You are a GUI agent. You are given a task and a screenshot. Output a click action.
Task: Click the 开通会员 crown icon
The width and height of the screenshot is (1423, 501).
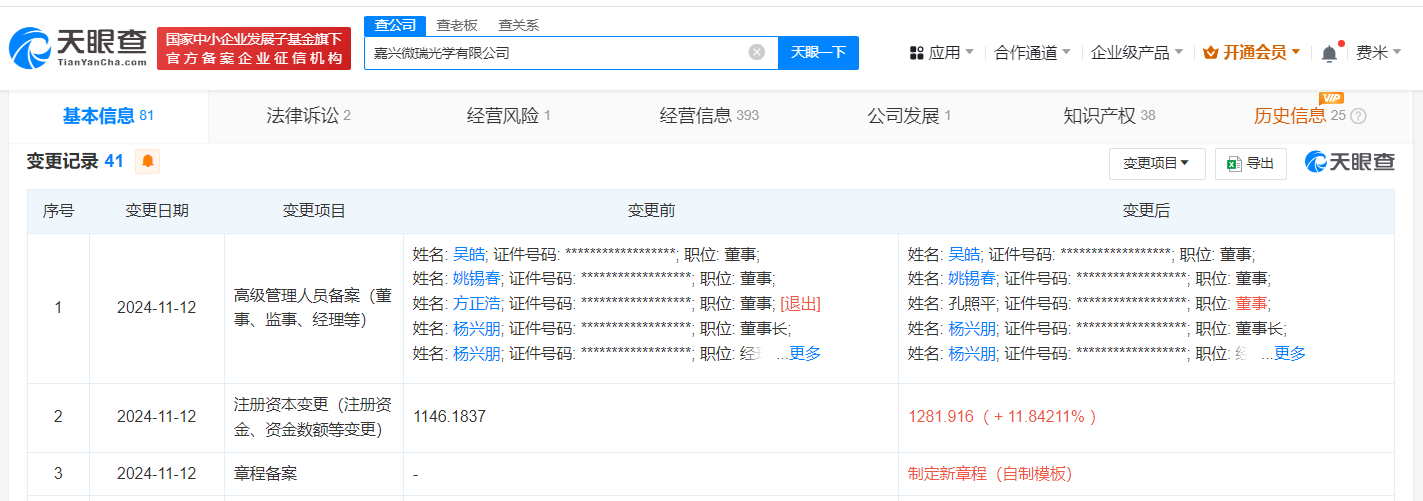[x=1210, y=53]
